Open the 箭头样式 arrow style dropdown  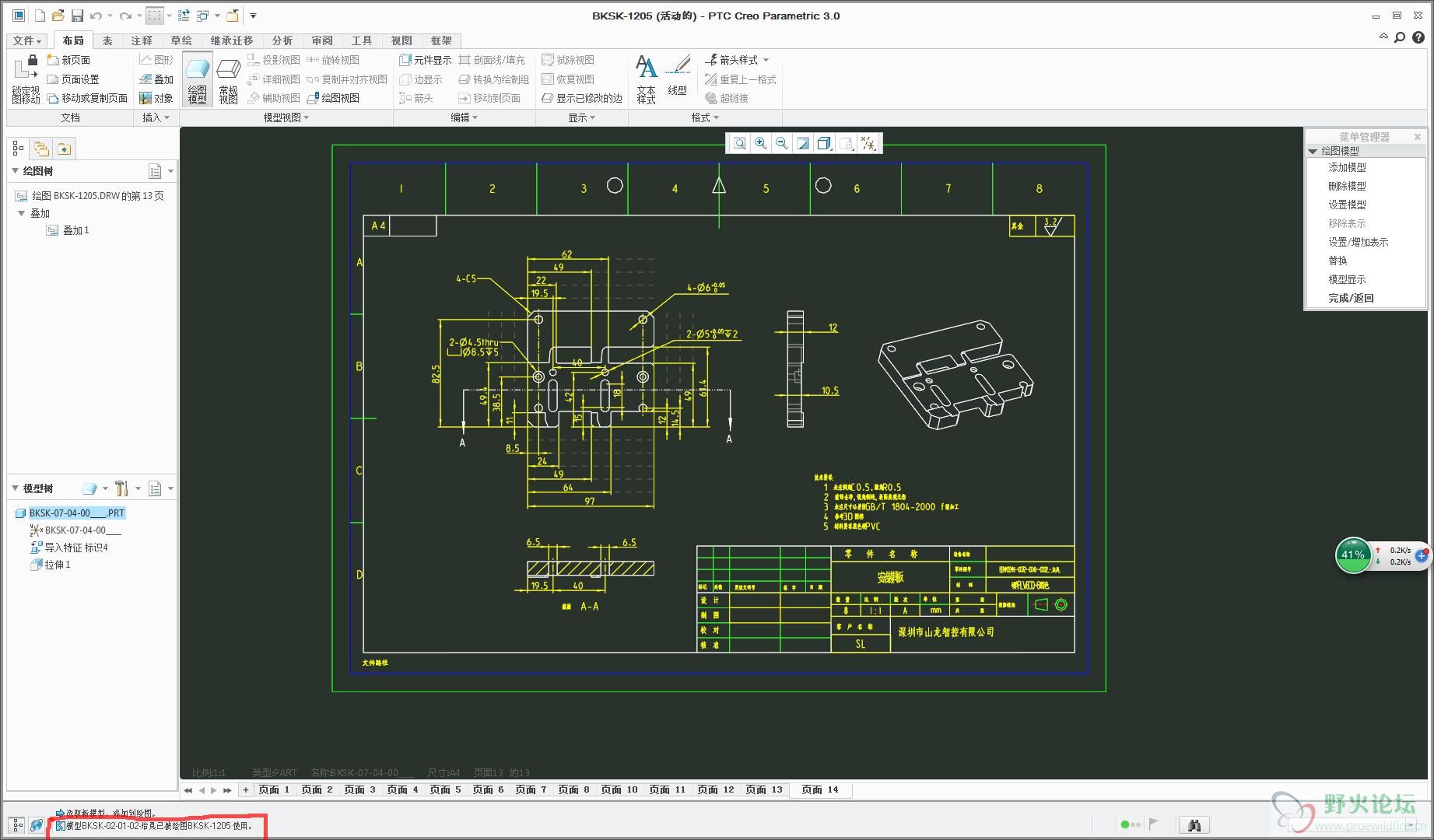point(738,60)
